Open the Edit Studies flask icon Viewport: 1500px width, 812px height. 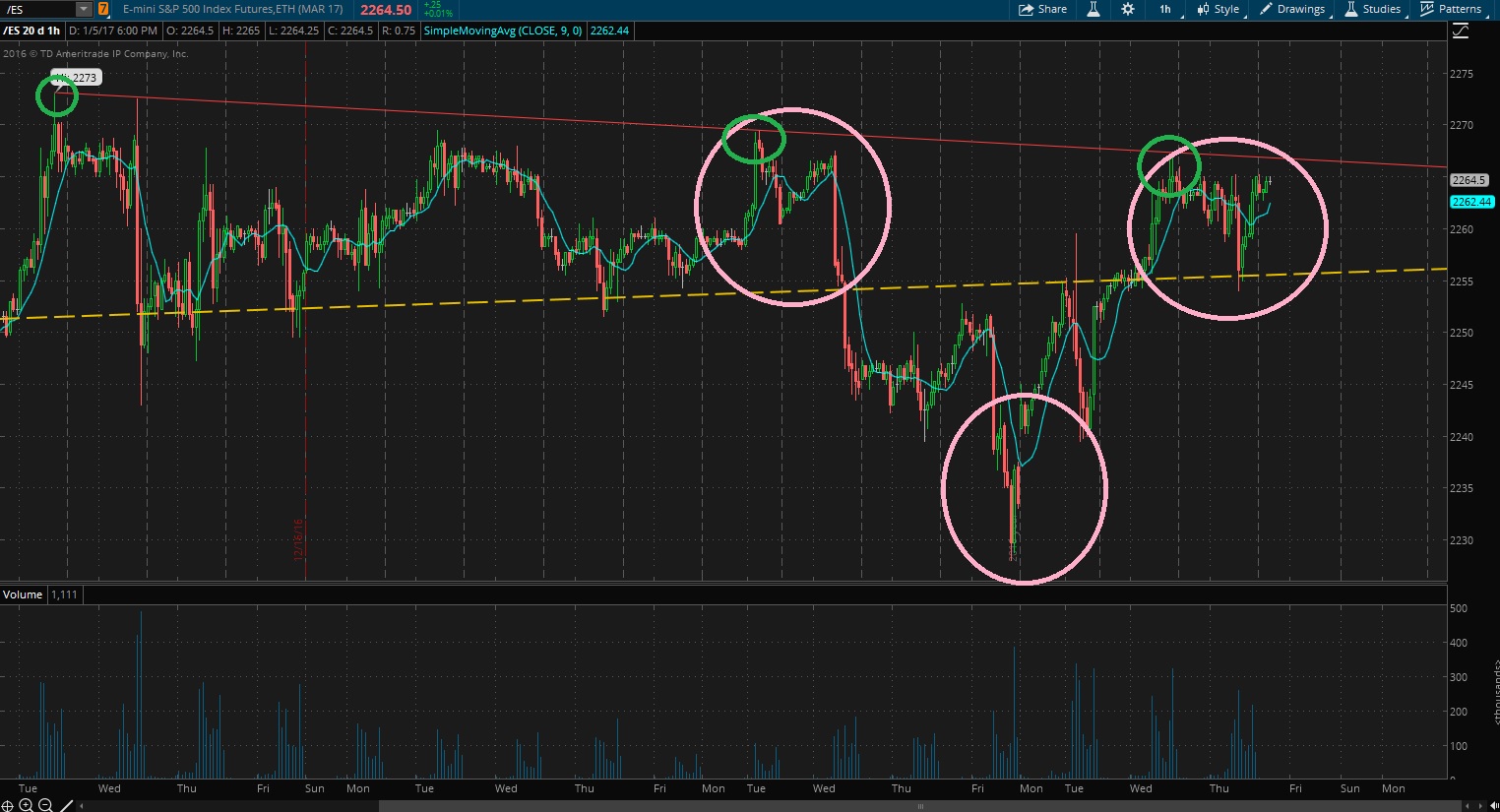point(1093,9)
